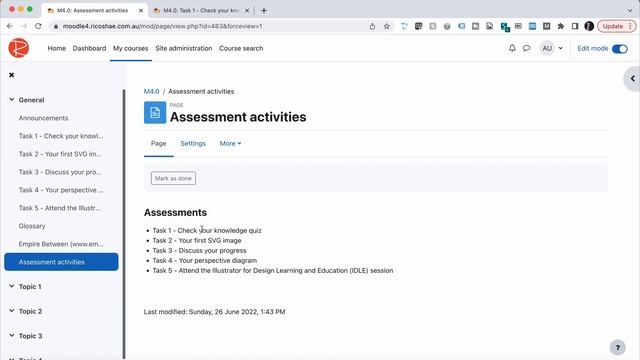This screenshot has width=640, height=360.
Task: Close the M4.0 Task 1 tab
Action: click(x=247, y=11)
